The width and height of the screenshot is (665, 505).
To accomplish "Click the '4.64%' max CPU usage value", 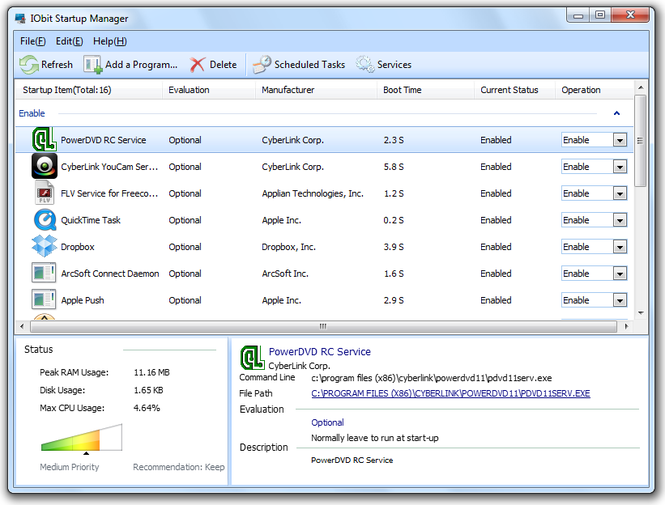I will [147, 408].
